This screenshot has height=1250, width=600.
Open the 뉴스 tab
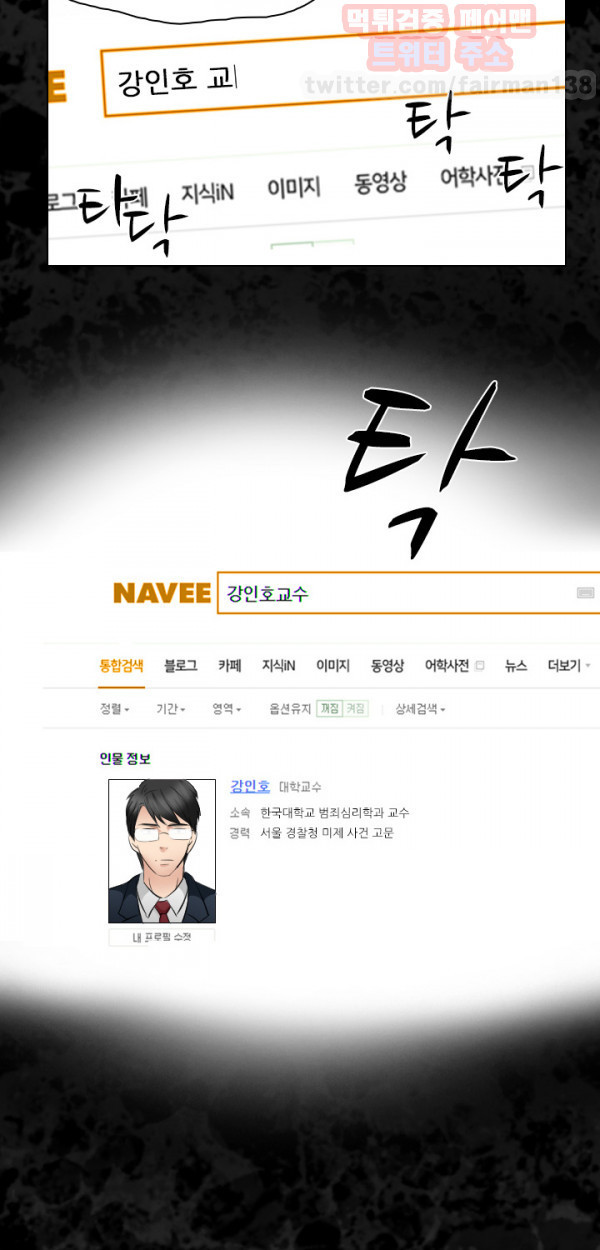[x=516, y=666]
